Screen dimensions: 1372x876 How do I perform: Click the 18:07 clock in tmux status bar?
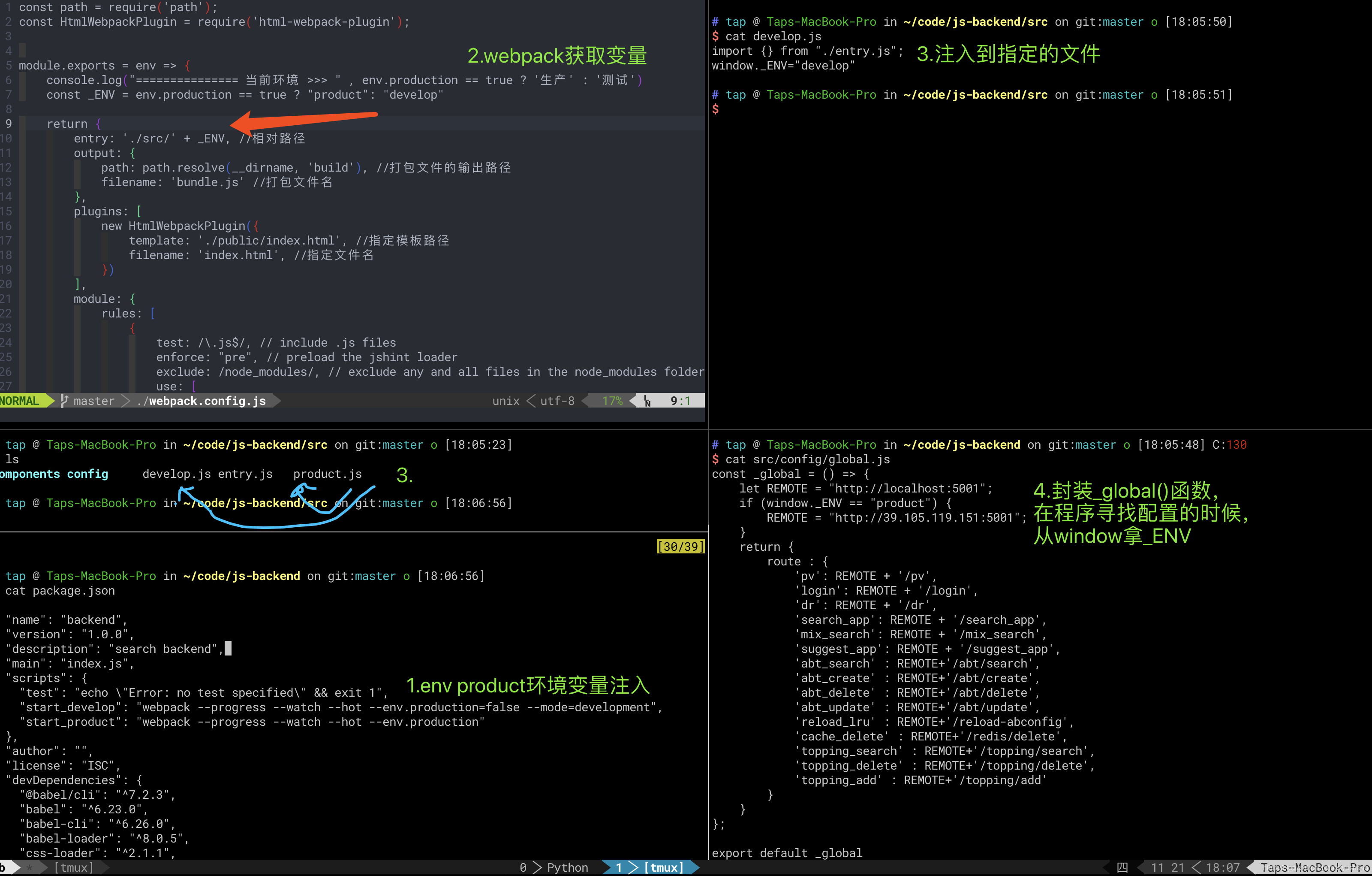[x=1223, y=867]
